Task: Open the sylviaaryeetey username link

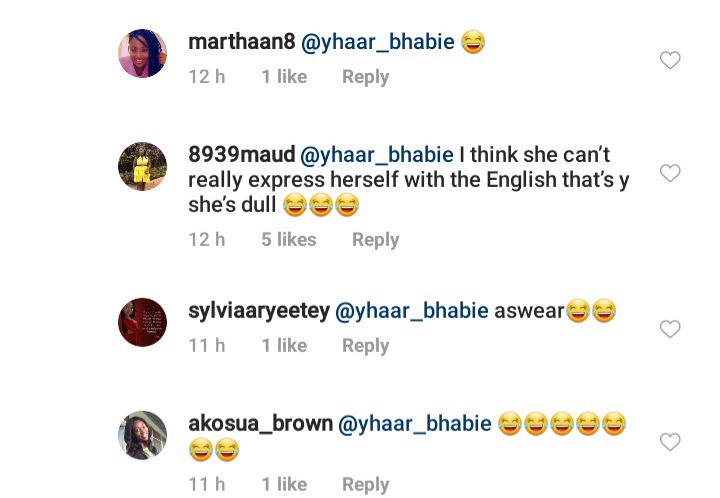Action: click(259, 311)
